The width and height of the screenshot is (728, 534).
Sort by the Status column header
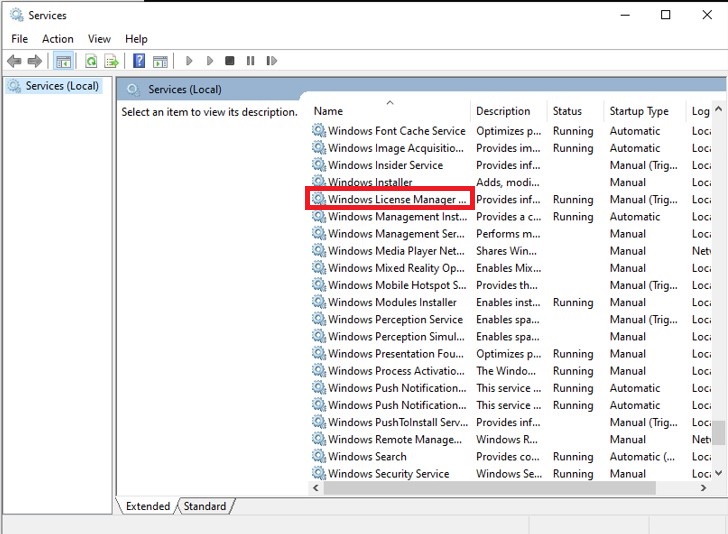575,111
